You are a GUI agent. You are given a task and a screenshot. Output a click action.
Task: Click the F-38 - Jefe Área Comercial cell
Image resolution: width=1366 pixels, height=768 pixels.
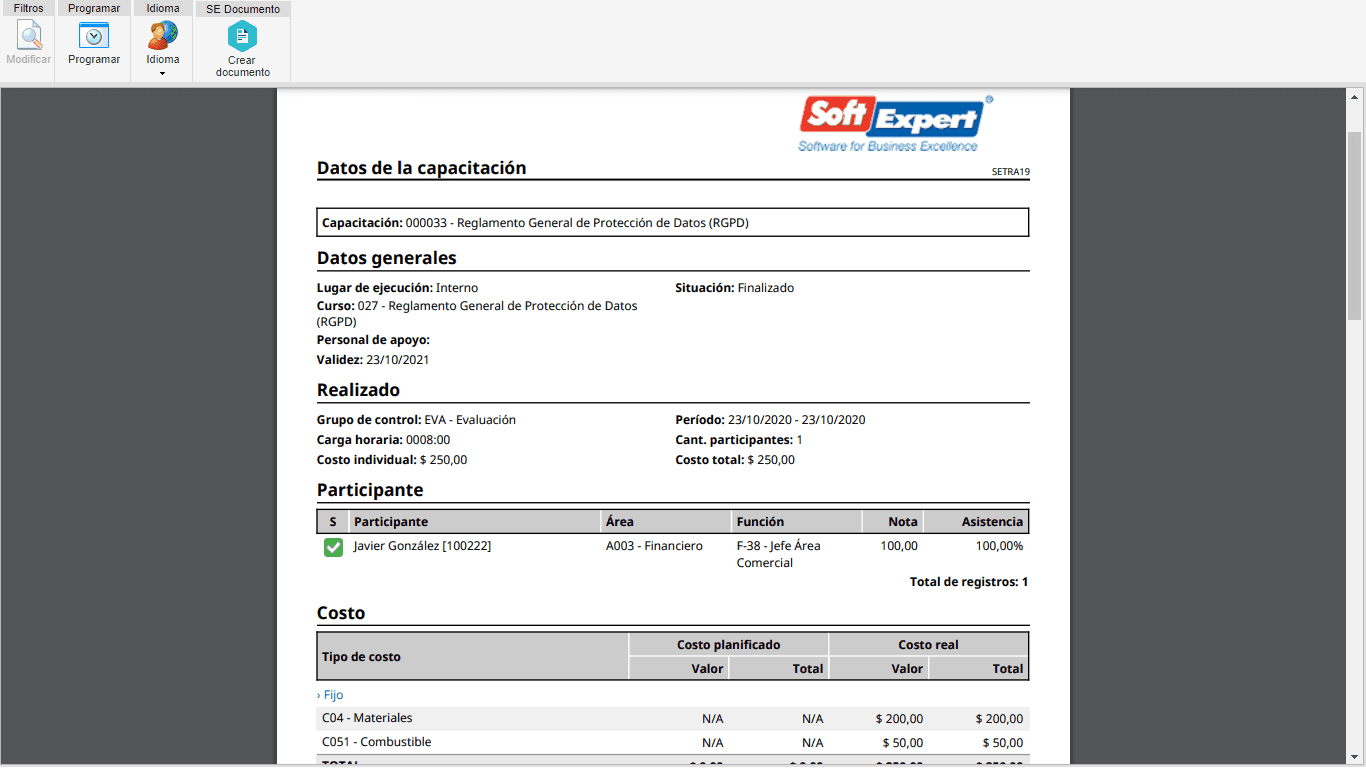(779, 555)
